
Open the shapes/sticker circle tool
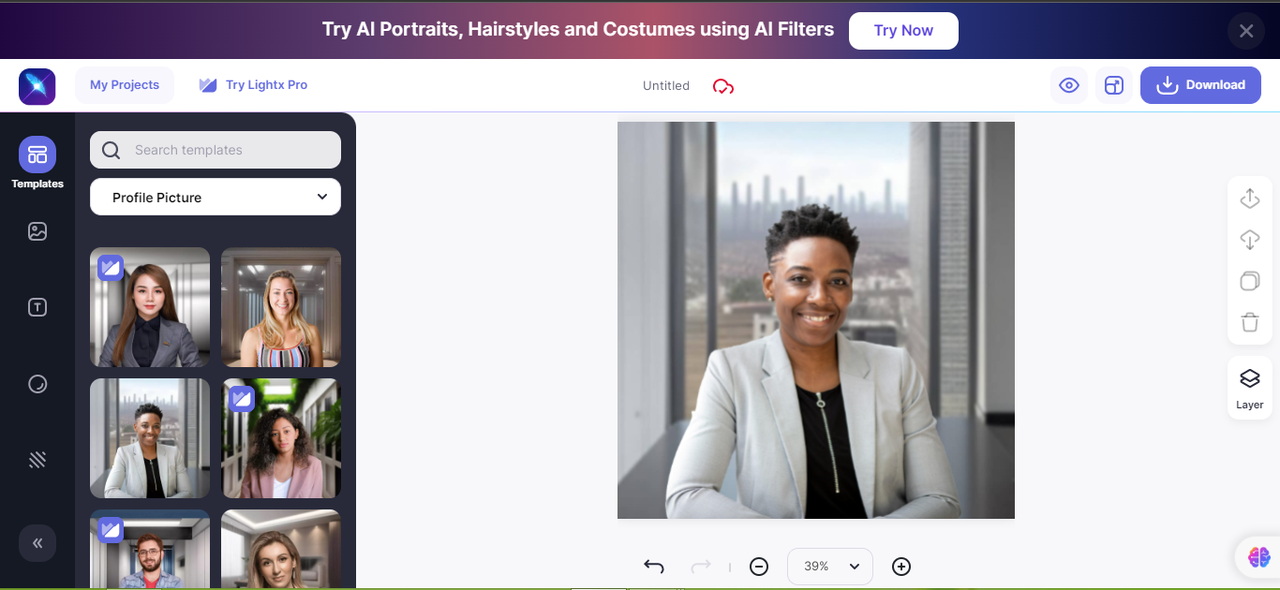pyautogui.click(x=37, y=384)
